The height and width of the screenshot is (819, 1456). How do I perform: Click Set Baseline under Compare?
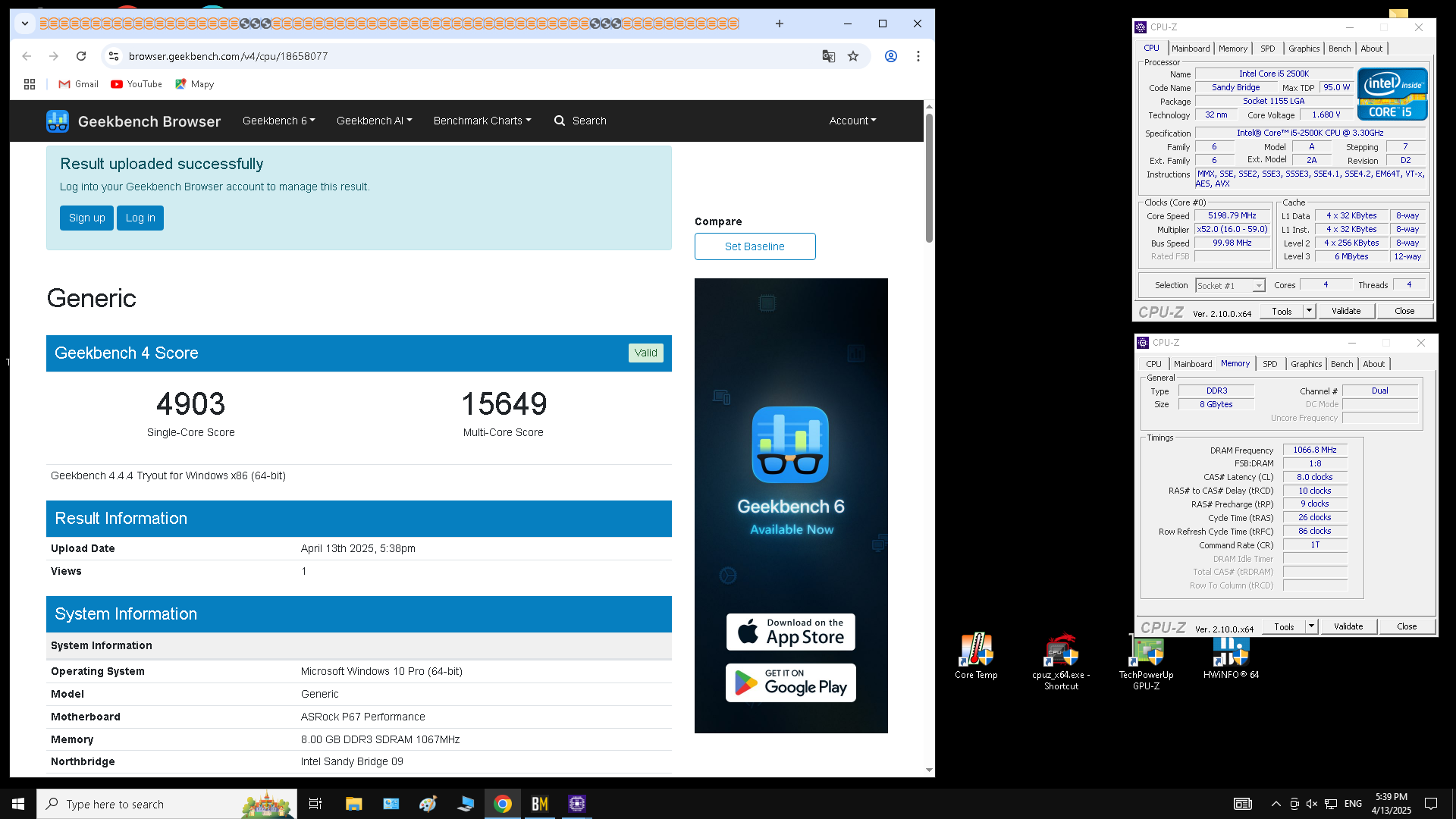[755, 246]
